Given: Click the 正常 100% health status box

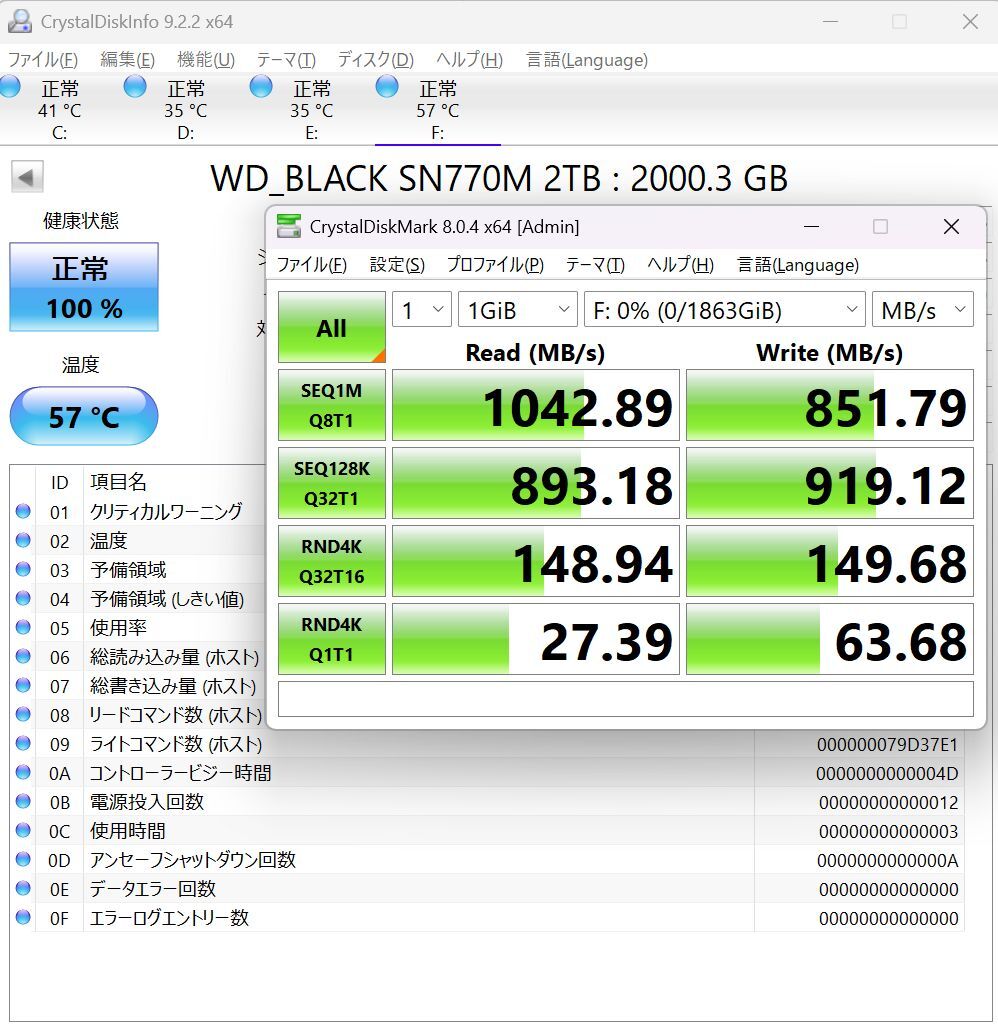Looking at the screenshot, I should tap(84, 287).
